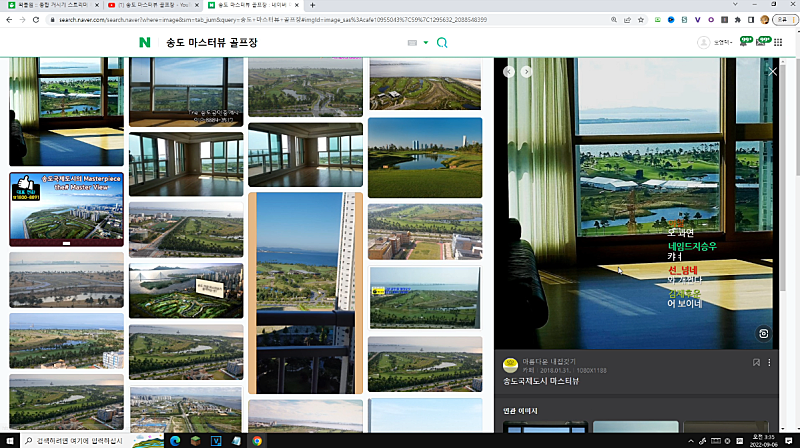Screen dimensions: 800x448
Task: Bookmark the image using the keep icon
Action: coord(756,362)
